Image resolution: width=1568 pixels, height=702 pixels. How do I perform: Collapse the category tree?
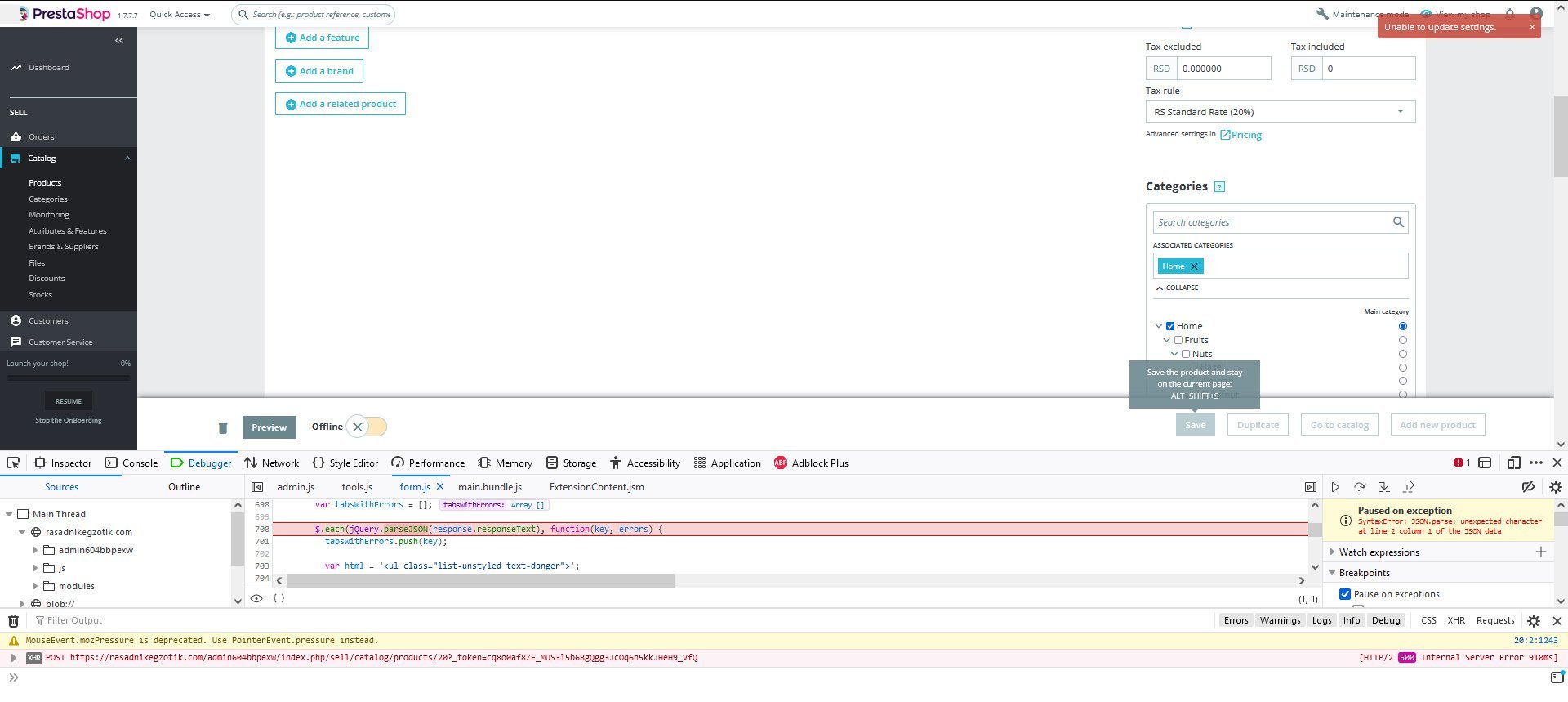pos(1177,288)
